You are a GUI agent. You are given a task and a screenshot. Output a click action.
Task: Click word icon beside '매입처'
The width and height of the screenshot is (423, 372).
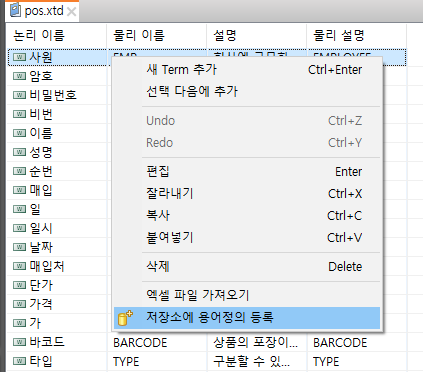click(19, 266)
